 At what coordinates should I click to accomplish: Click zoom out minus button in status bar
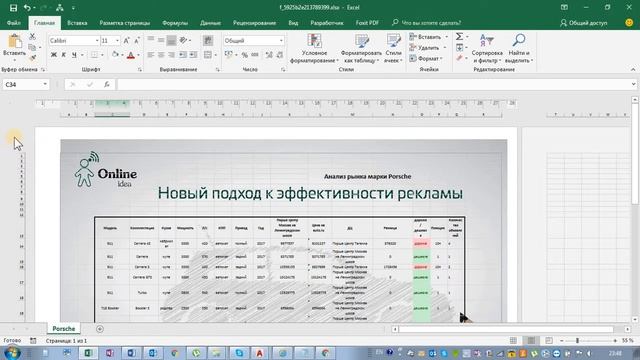pyautogui.click(x=562, y=340)
